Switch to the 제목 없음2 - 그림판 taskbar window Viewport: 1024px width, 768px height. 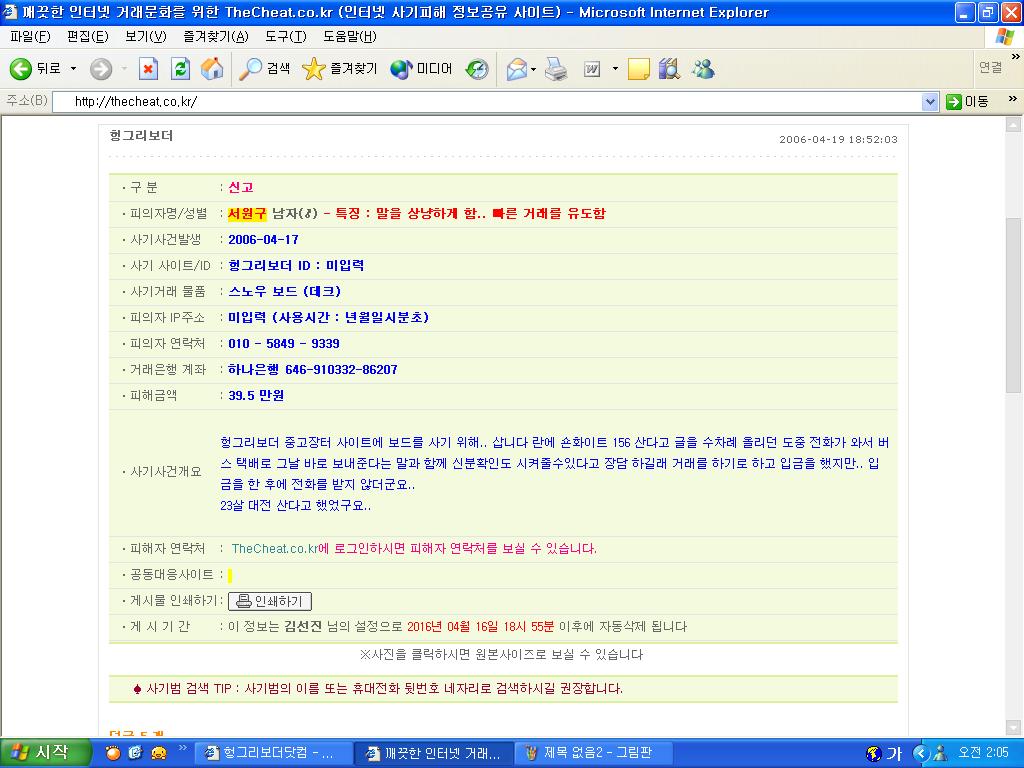click(594, 753)
